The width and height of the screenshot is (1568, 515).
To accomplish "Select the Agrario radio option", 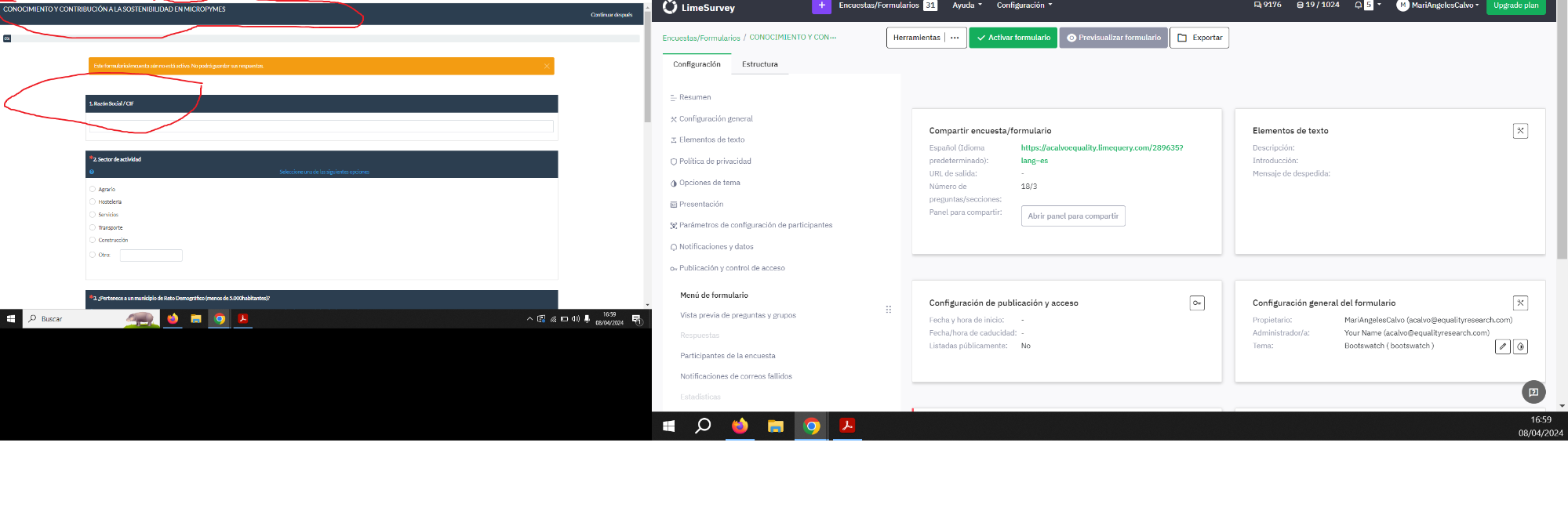I will [x=93, y=189].
